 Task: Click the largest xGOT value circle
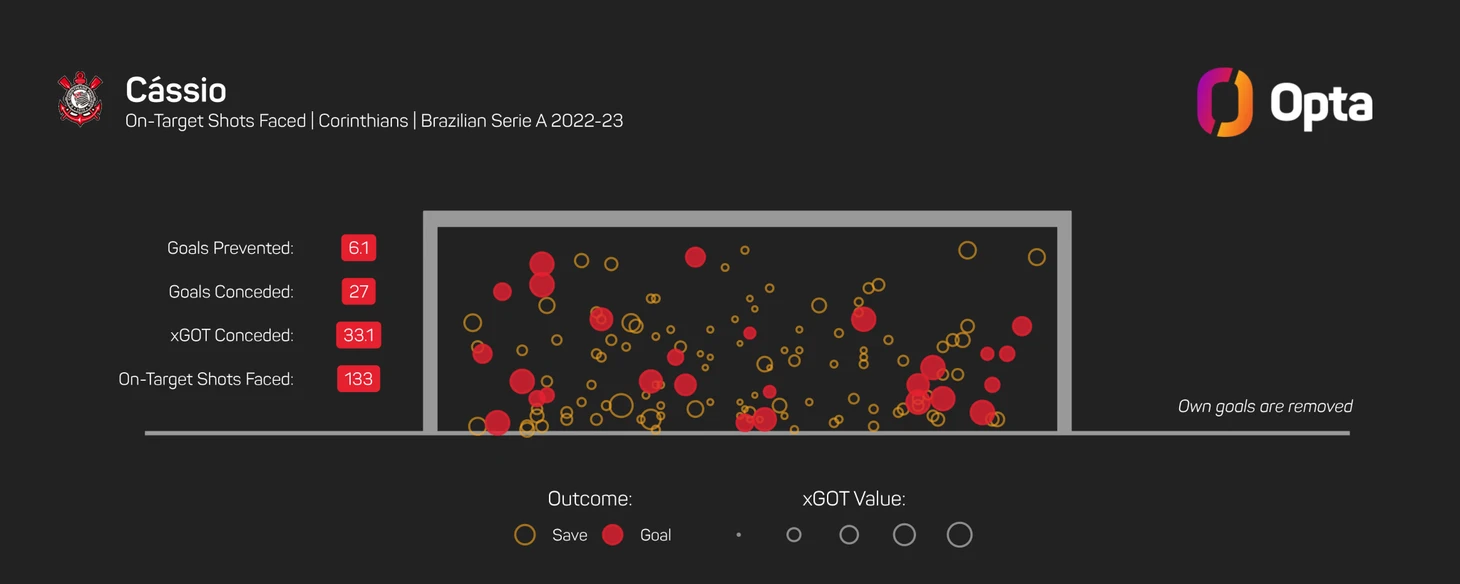pyautogui.click(x=959, y=535)
